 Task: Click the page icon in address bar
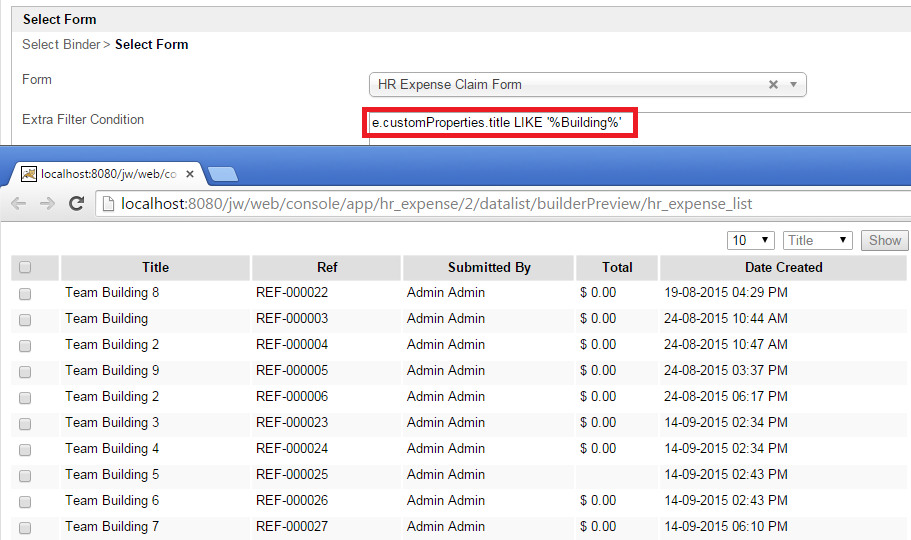pos(108,204)
